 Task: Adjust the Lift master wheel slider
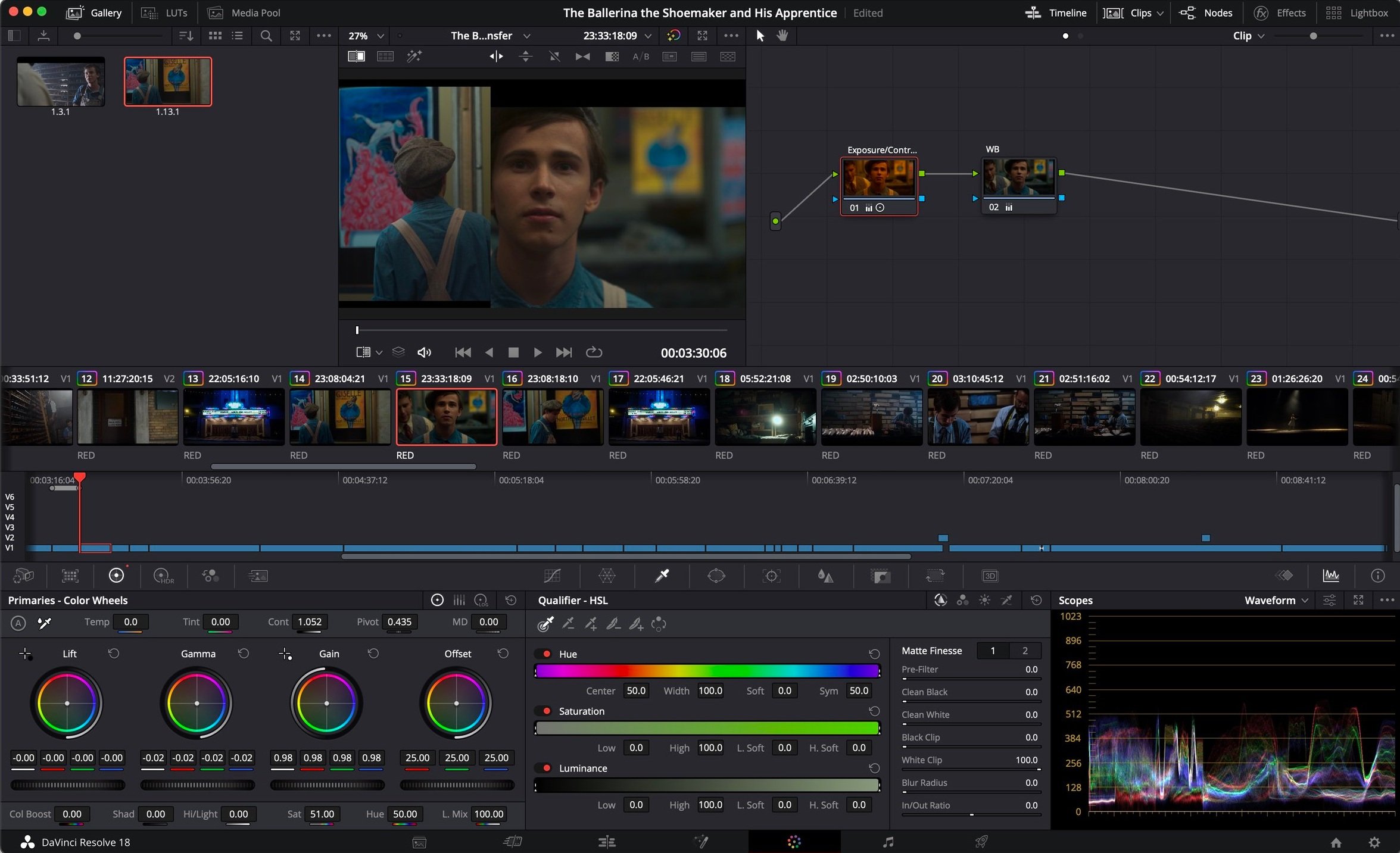tap(67, 785)
